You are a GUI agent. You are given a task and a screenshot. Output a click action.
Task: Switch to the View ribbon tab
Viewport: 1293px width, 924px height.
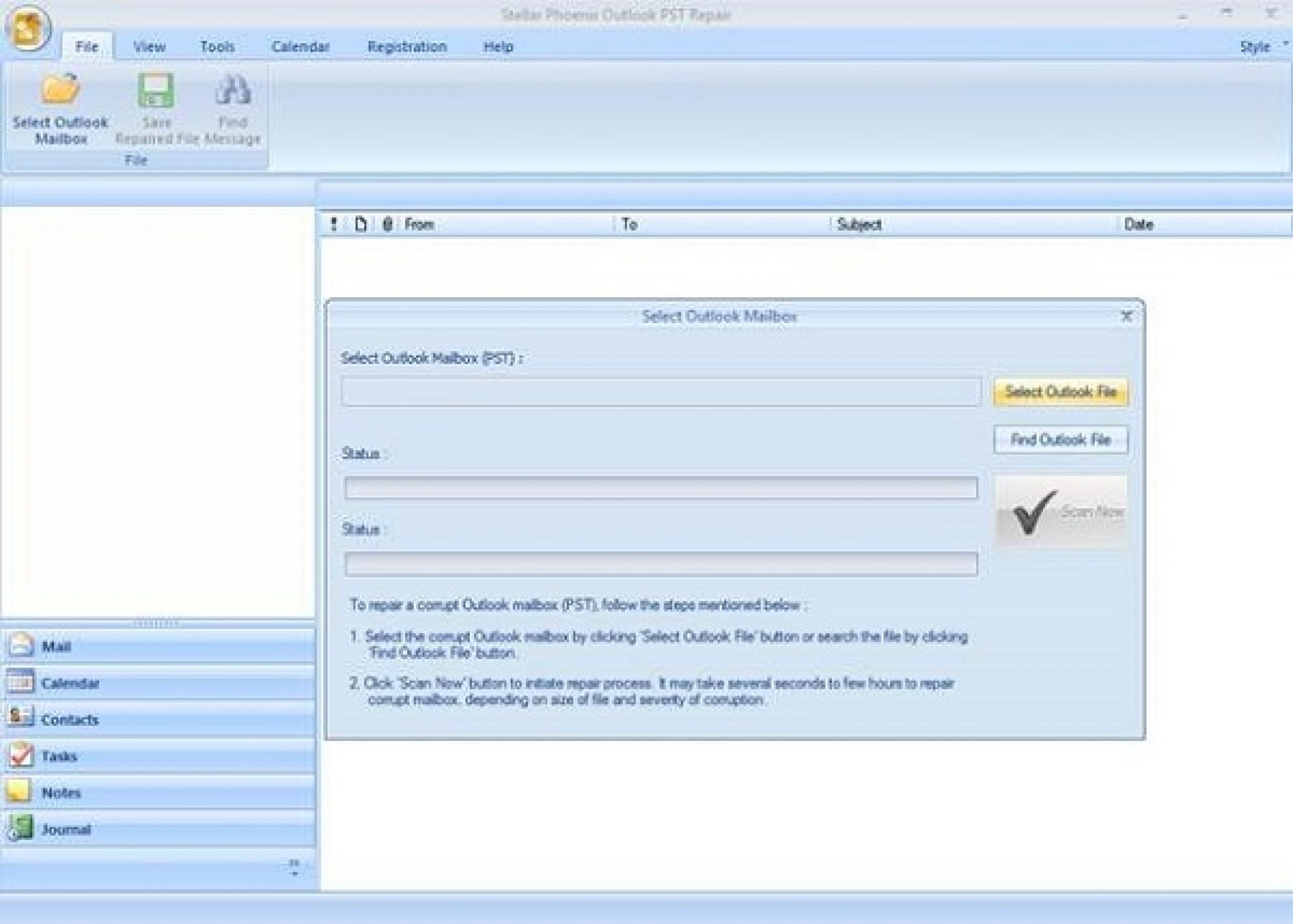tap(149, 47)
